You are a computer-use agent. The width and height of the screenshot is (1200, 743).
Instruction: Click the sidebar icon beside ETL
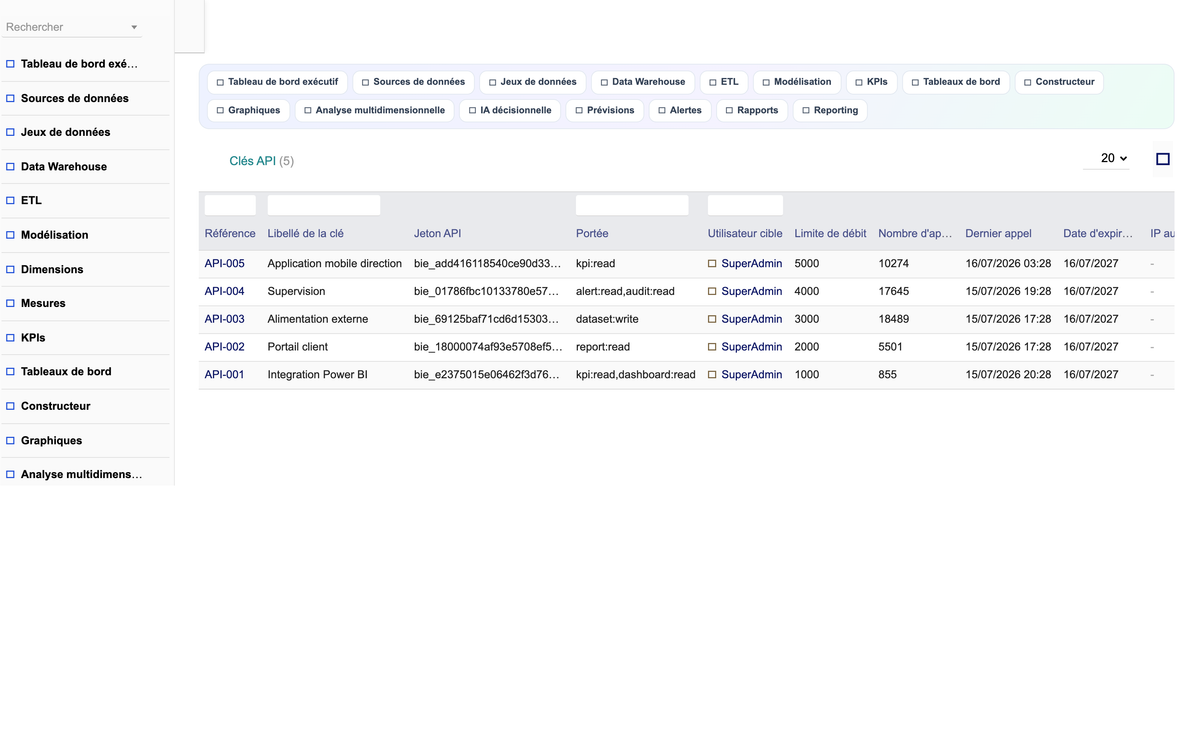[10, 200]
